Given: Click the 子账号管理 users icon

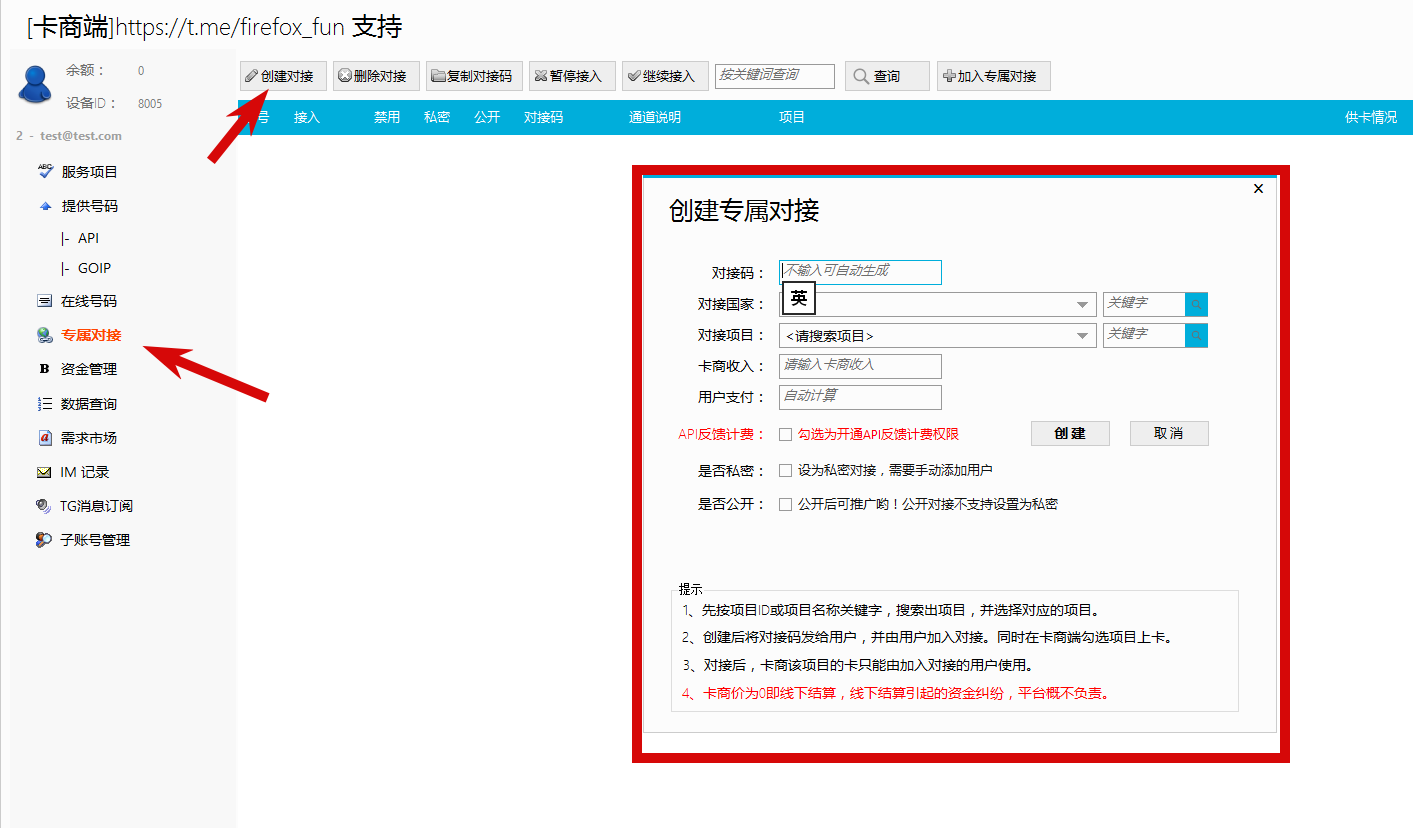Looking at the screenshot, I should tap(45, 540).
